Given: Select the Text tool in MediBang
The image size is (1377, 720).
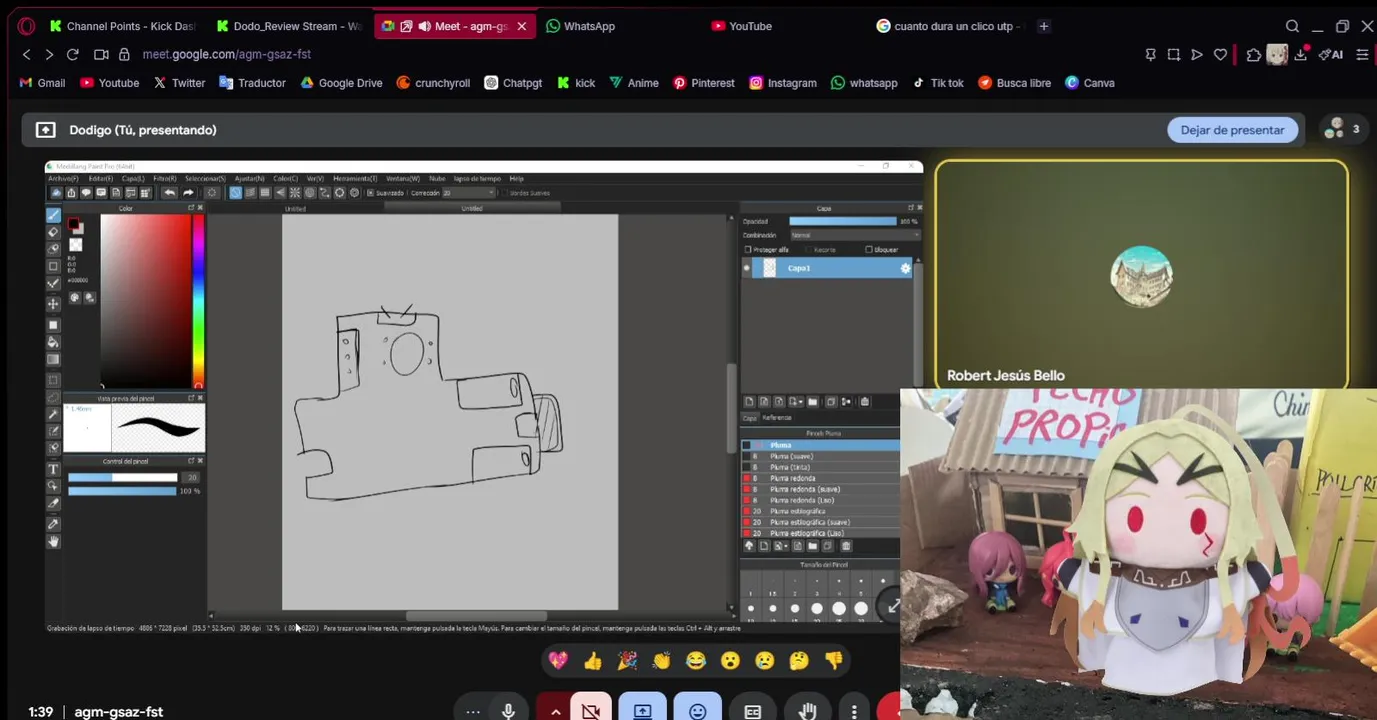Looking at the screenshot, I should coord(53,469).
